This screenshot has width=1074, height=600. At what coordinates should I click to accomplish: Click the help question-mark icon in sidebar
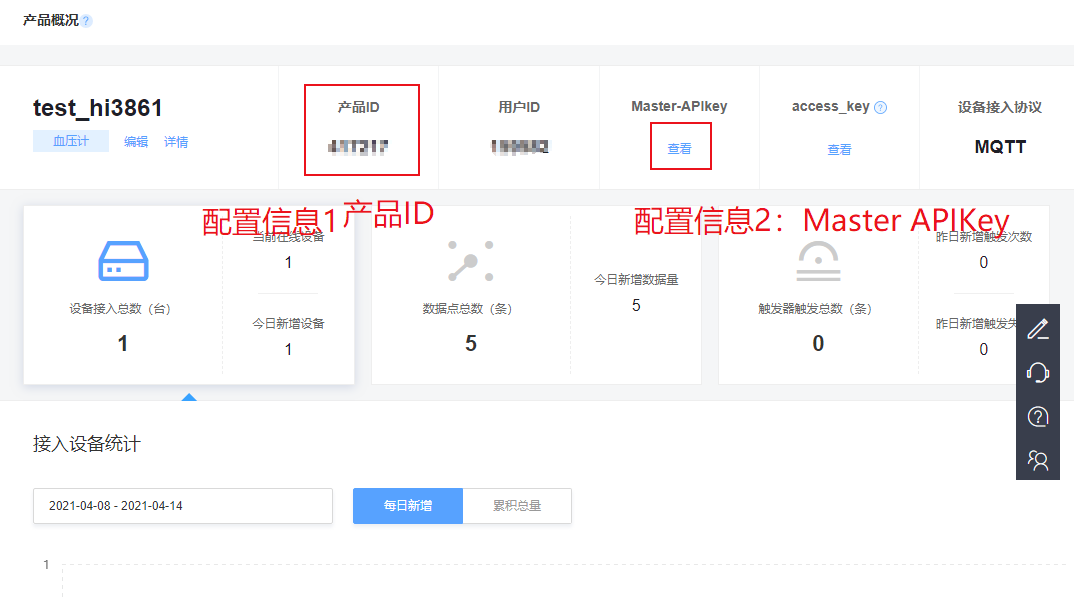[x=1038, y=417]
